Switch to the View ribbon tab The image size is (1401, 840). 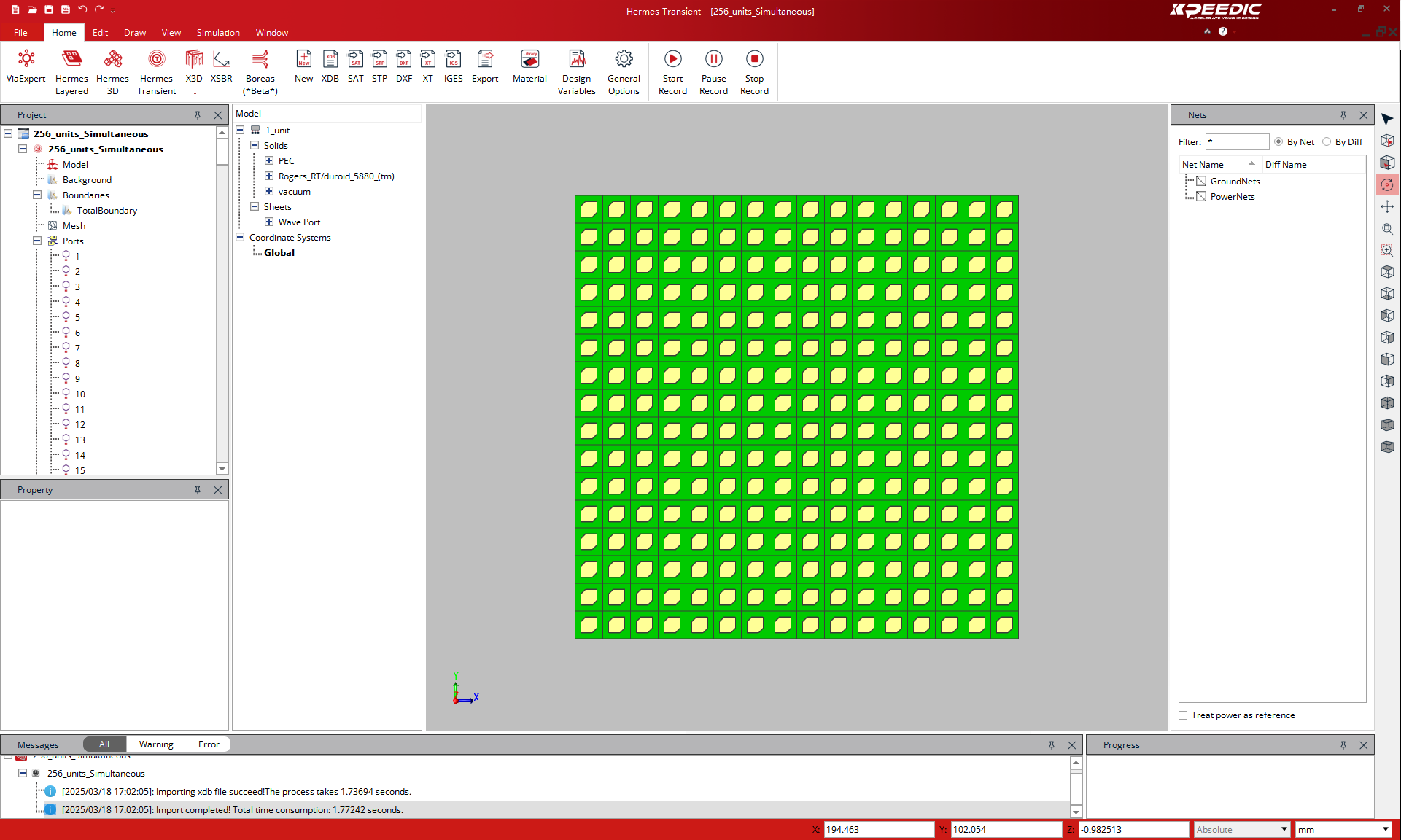pos(171,33)
